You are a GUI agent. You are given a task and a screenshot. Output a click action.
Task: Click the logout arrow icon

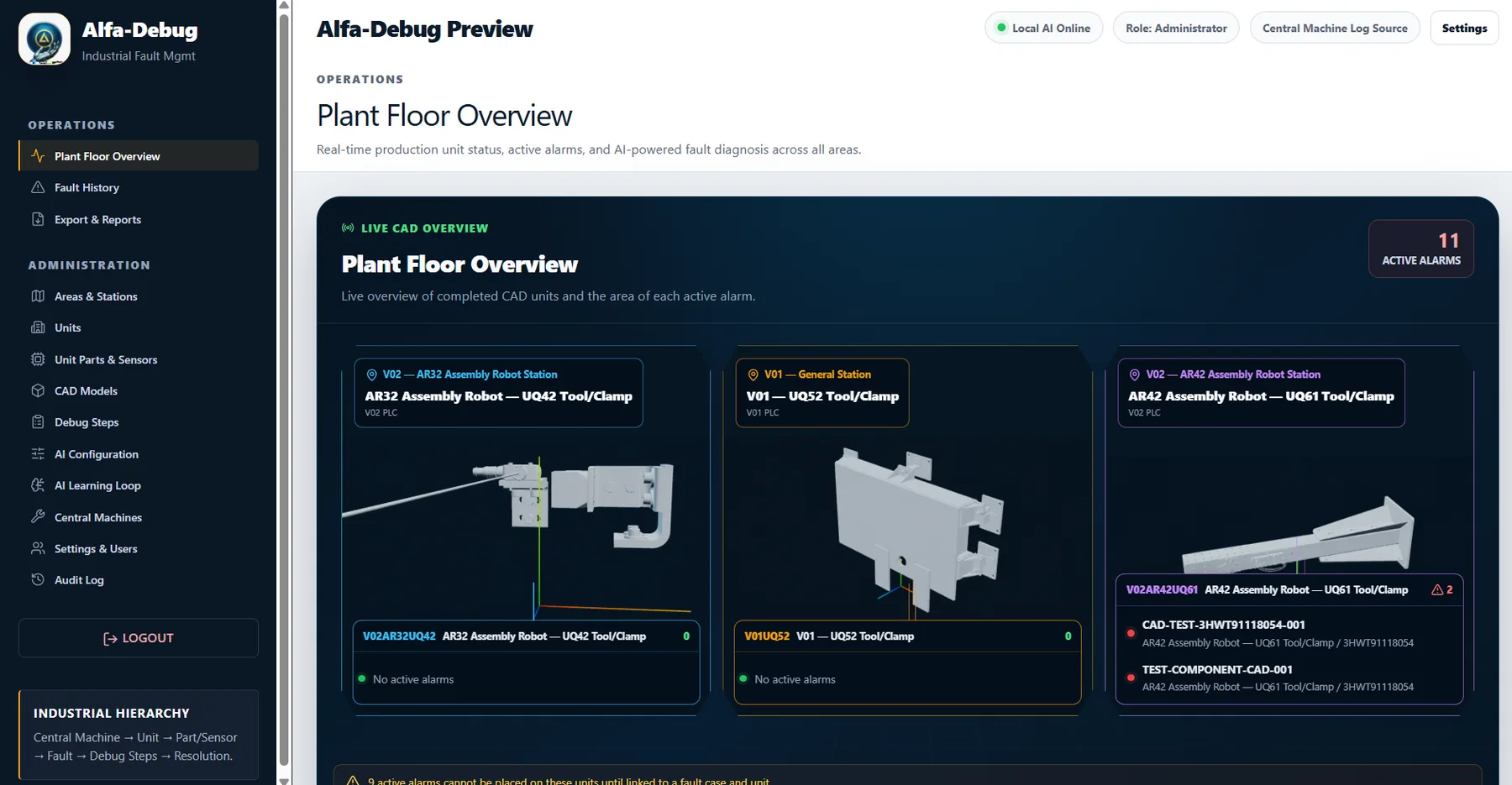(110, 638)
